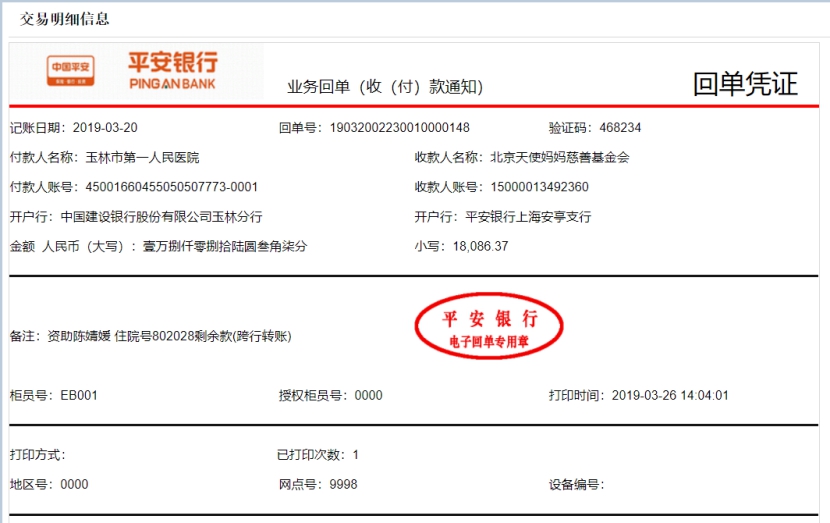
Task: Select receipt number 19032002230010000148
Action: coord(400,128)
